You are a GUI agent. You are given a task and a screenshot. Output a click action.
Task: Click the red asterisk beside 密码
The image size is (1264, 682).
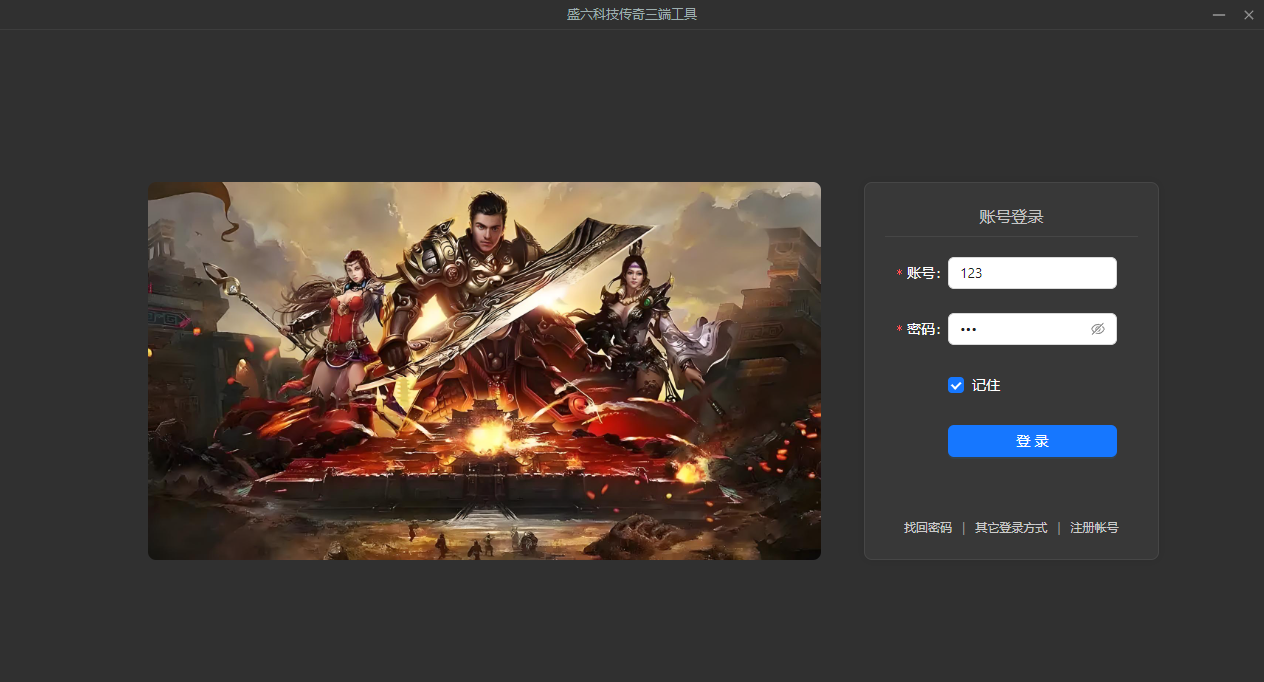click(x=899, y=329)
